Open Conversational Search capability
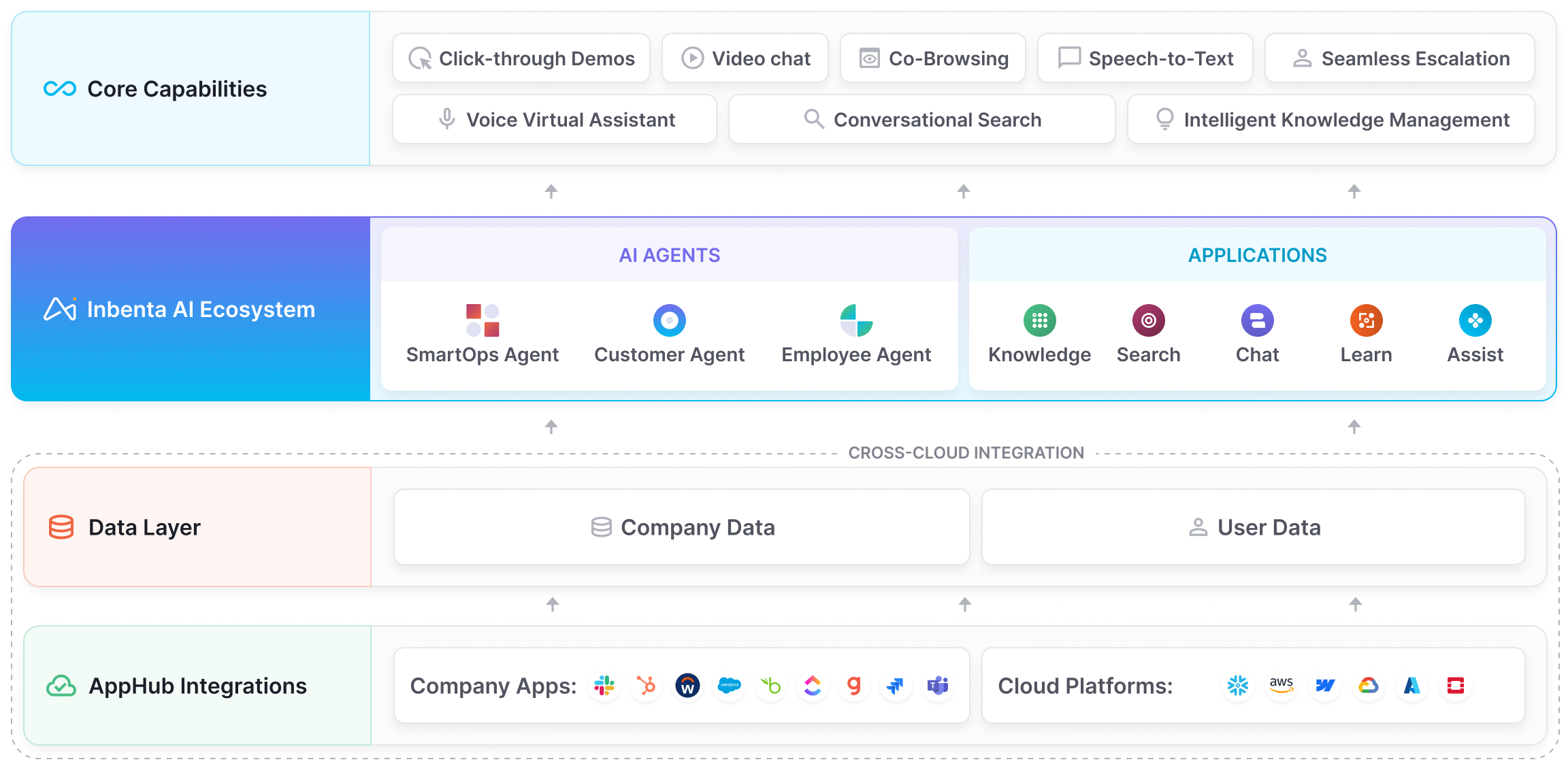This screenshot has height=781, width=1568. [x=922, y=119]
